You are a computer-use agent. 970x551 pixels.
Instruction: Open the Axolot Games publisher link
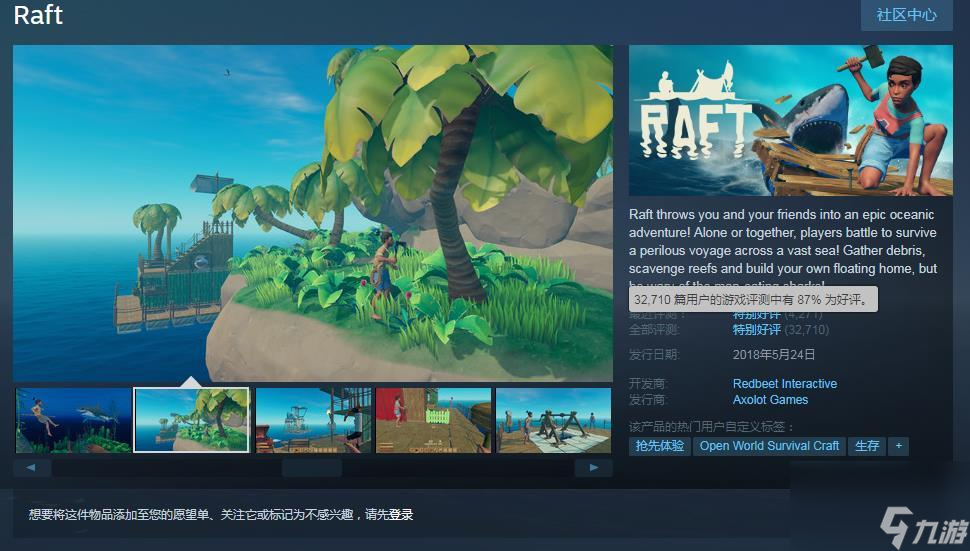pyautogui.click(x=770, y=400)
